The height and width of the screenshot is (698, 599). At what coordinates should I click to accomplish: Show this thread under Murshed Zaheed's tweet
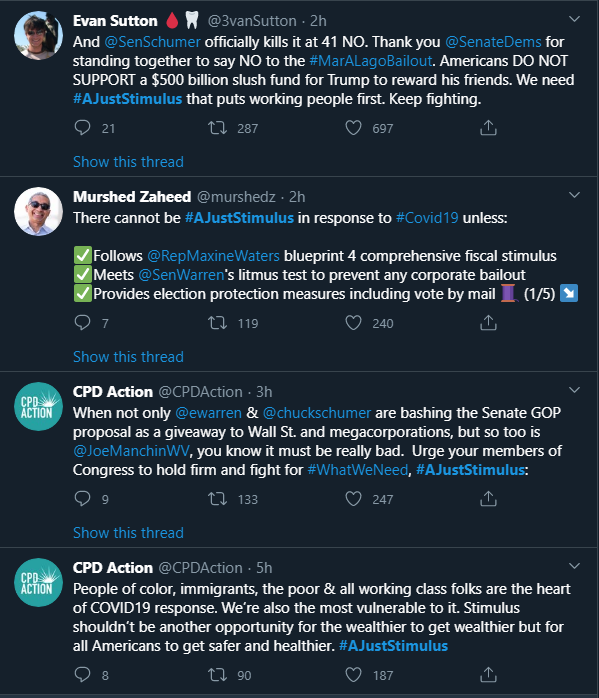click(128, 357)
